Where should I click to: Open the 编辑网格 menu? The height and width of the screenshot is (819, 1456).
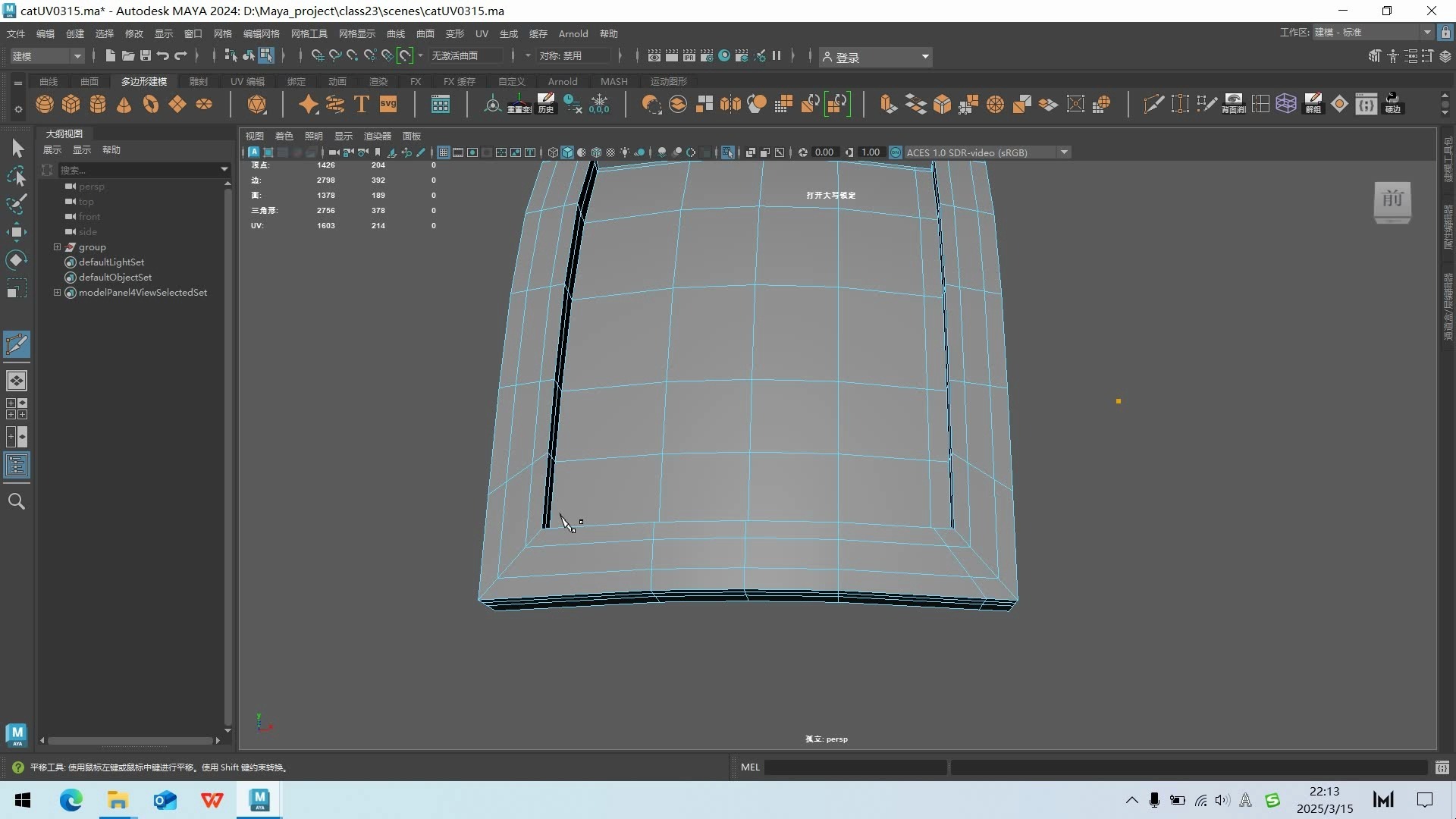pyautogui.click(x=261, y=33)
